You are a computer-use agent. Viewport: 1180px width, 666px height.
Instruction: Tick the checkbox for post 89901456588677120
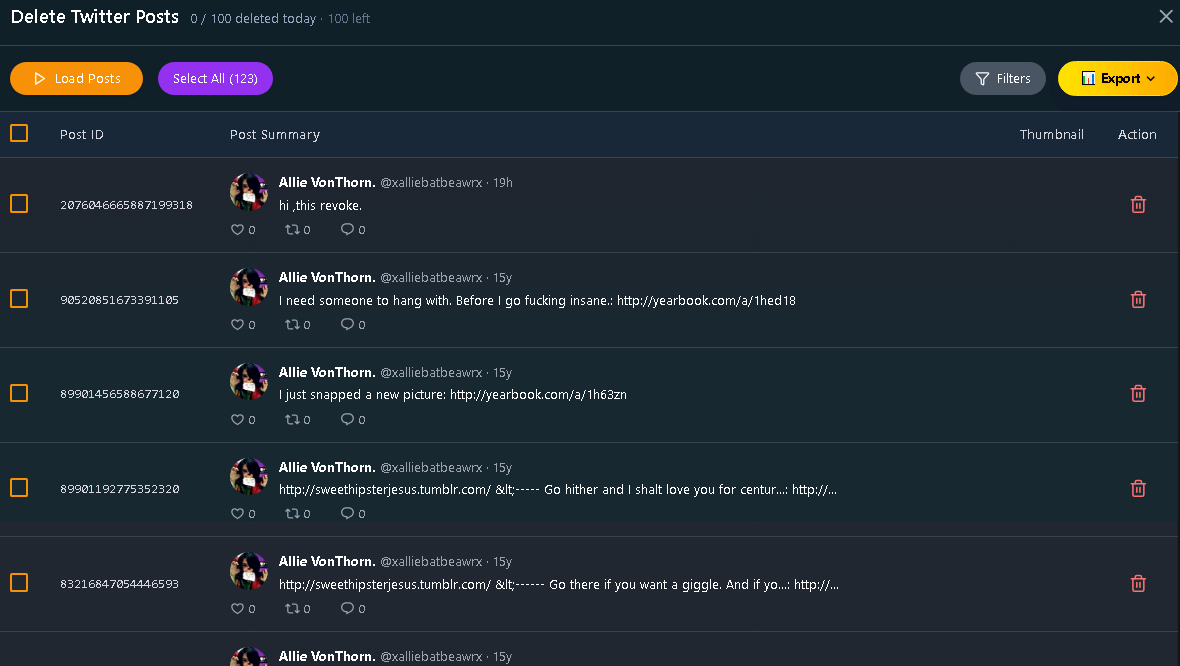pos(19,393)
